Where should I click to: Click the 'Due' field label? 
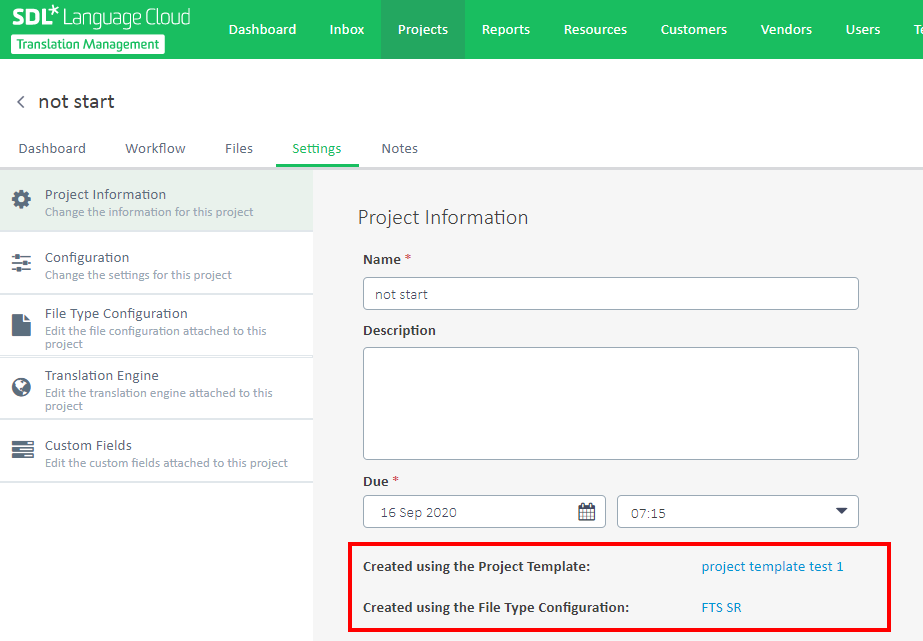coord(376,481)
